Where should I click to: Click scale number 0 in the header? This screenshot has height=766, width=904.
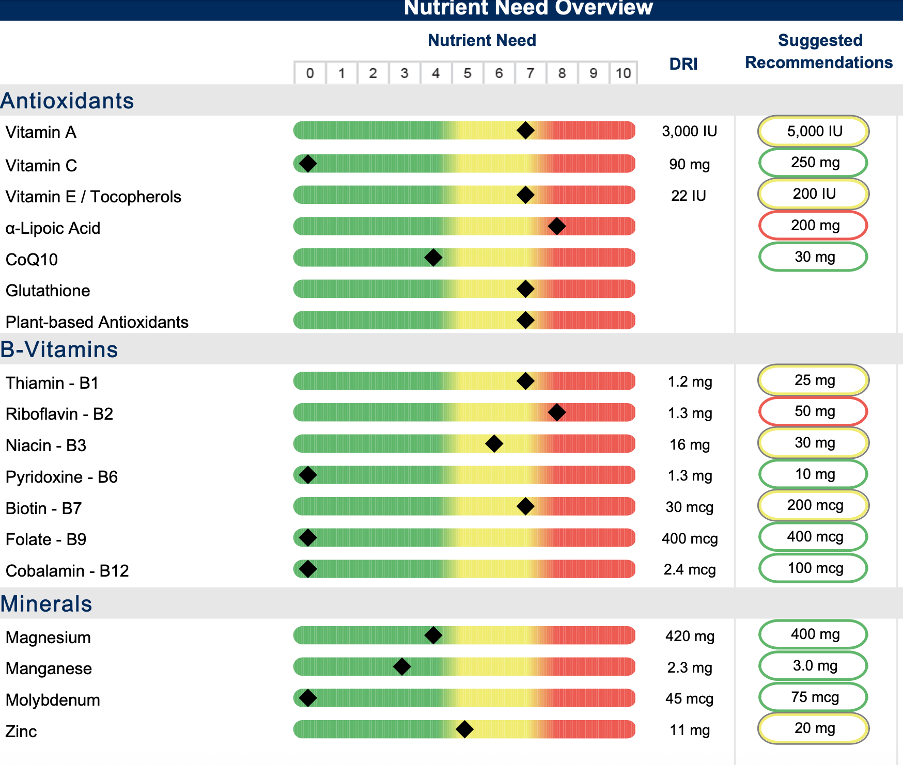click(x=310, y=73)
